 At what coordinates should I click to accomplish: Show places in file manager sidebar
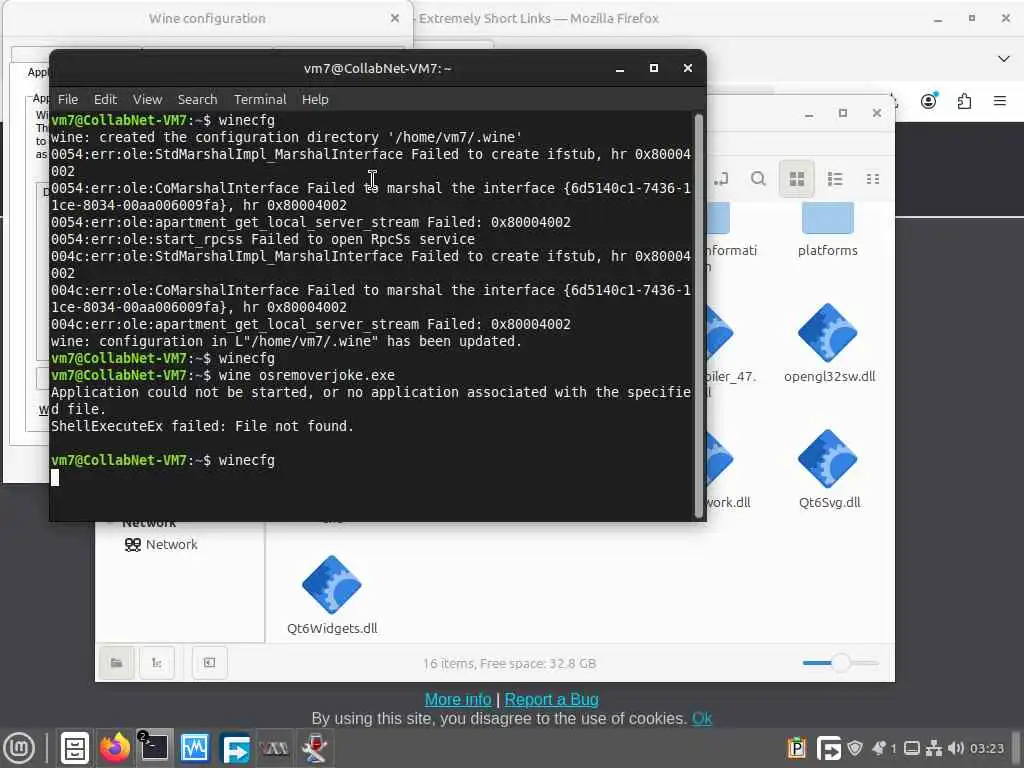point(117,663)
